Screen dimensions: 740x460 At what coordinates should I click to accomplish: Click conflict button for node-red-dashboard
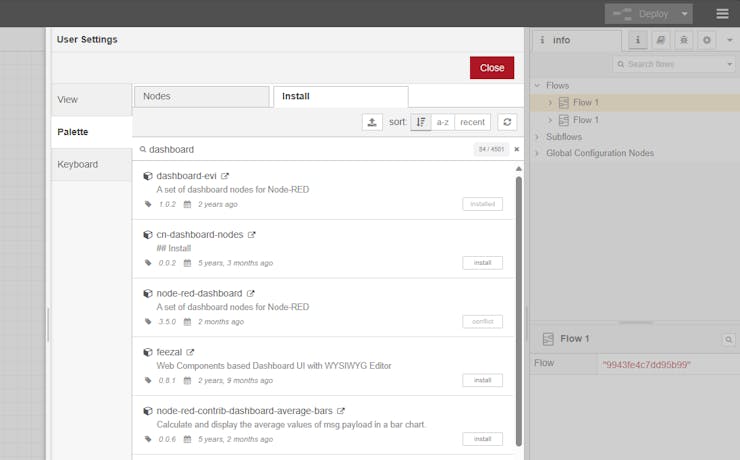pos(482,321)
